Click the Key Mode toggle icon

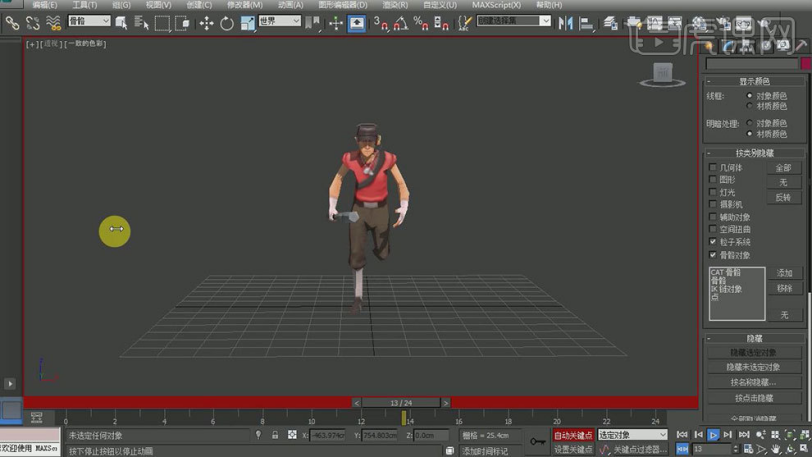(682, 449)
